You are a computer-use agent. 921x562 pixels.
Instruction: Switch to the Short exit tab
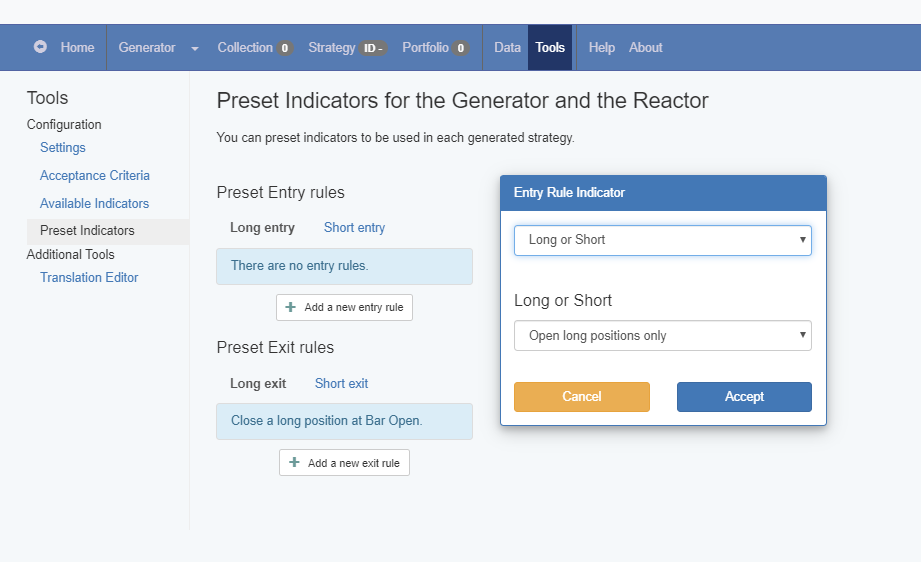[341, 383]
